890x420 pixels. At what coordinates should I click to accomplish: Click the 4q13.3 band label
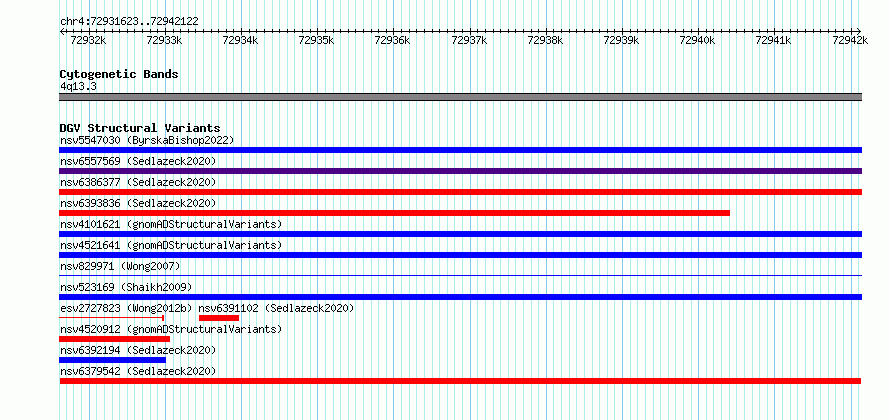pos(78,86)
